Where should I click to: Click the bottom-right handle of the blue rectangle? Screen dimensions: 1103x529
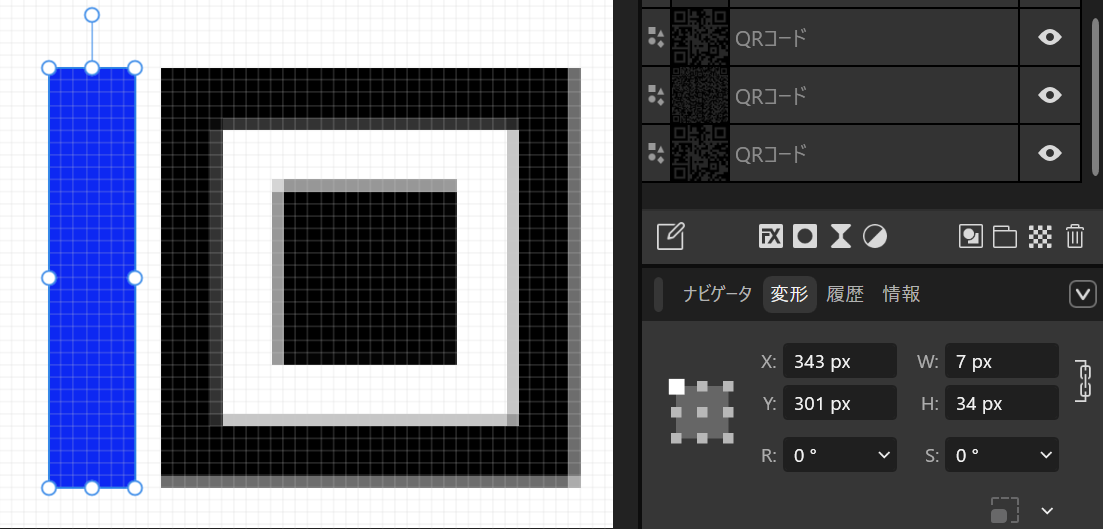(x=135, y=487)
